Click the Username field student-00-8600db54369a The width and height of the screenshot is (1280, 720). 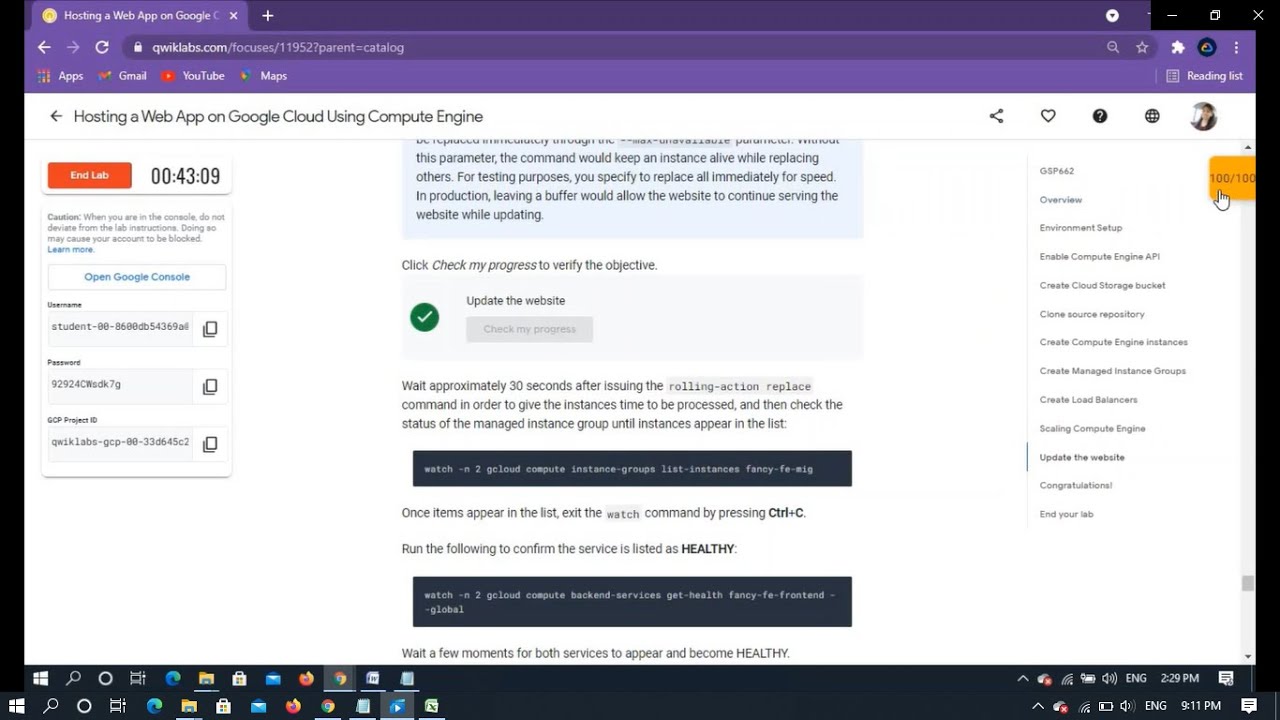[120, 328]
